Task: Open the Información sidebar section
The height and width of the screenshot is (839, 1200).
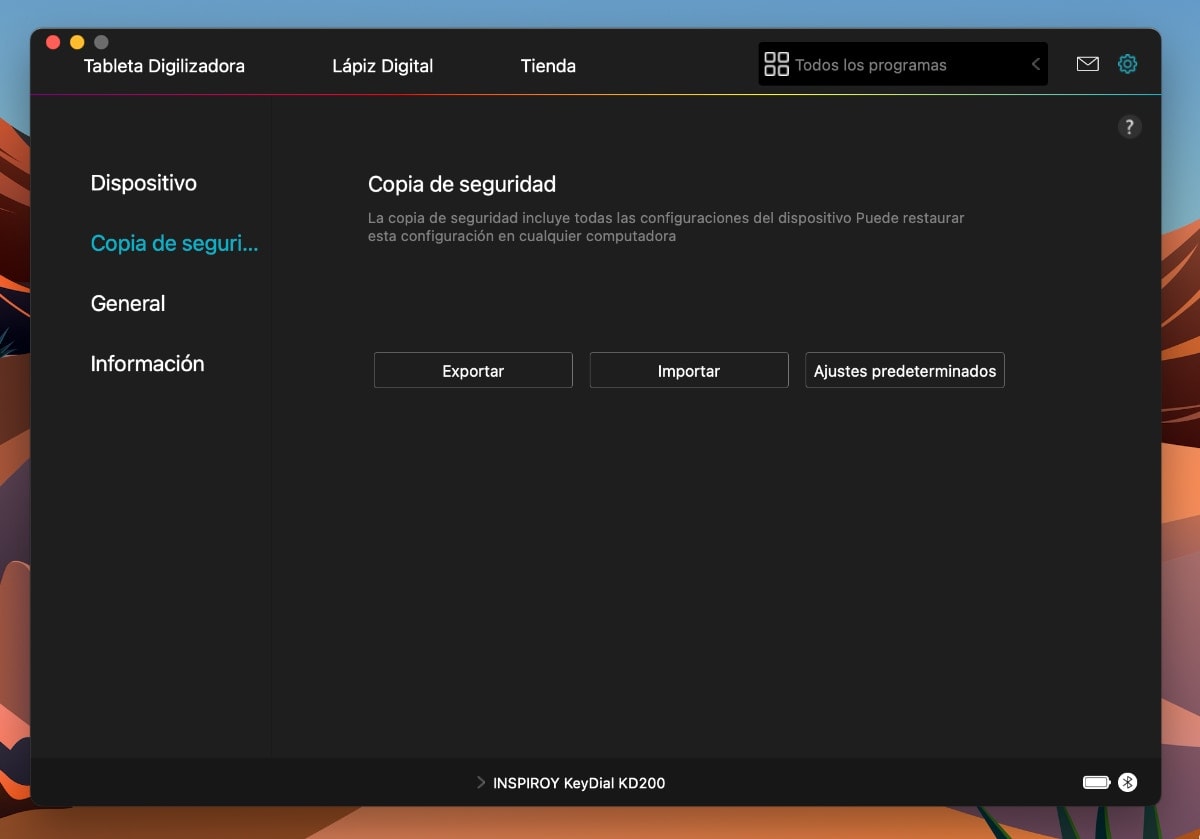Action: tap(147, 363)
